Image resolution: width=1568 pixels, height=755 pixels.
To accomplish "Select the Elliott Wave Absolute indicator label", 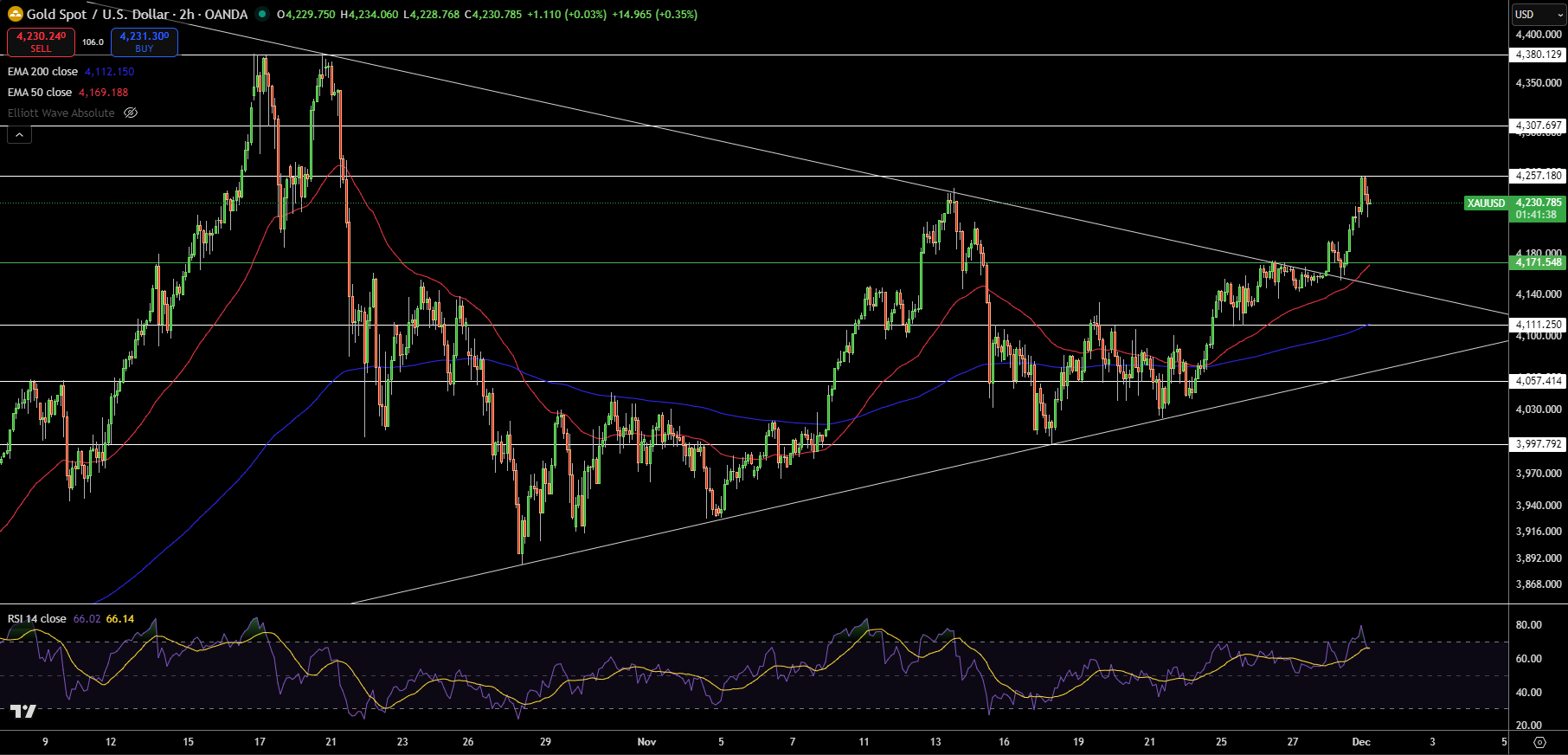I will pyautogui.click(x=61, y=113).
